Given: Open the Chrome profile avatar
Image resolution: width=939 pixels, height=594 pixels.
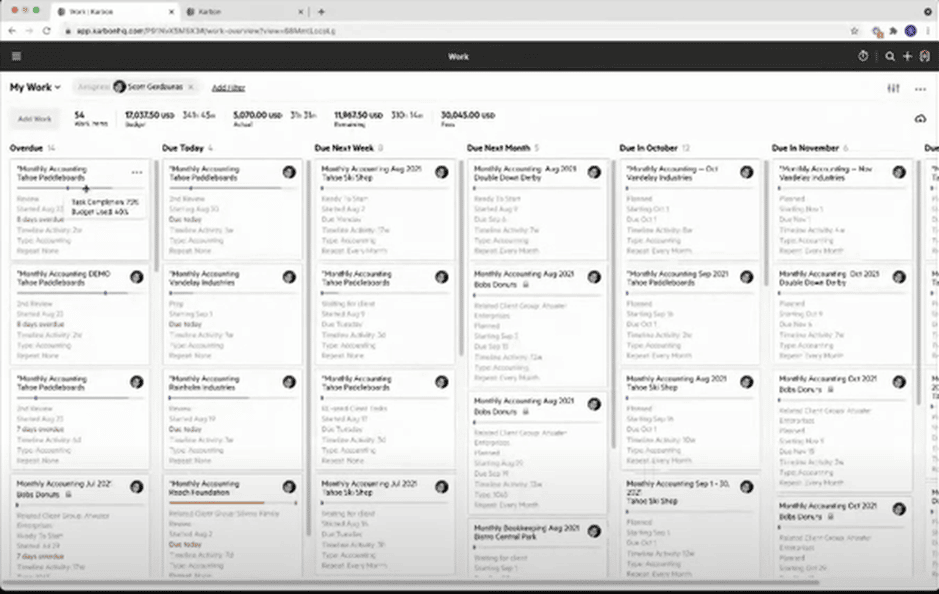Looking at the screenshot, I should point(910,31).
